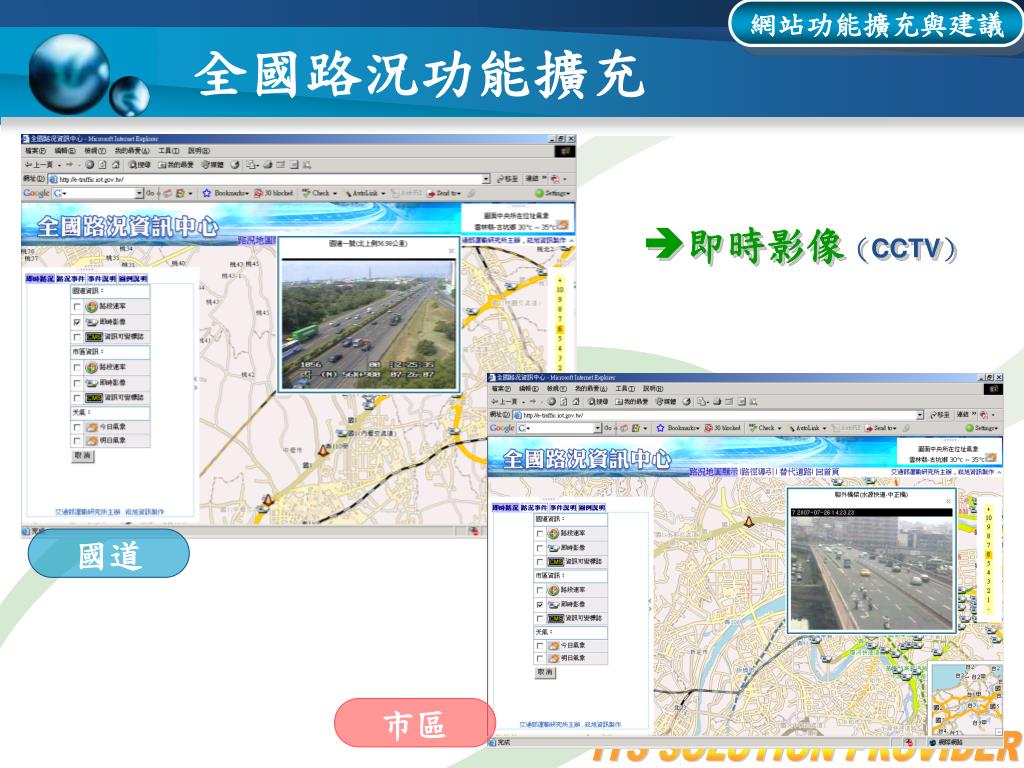Click the 取消 button in the 國道 window panel

pos(83,456)
